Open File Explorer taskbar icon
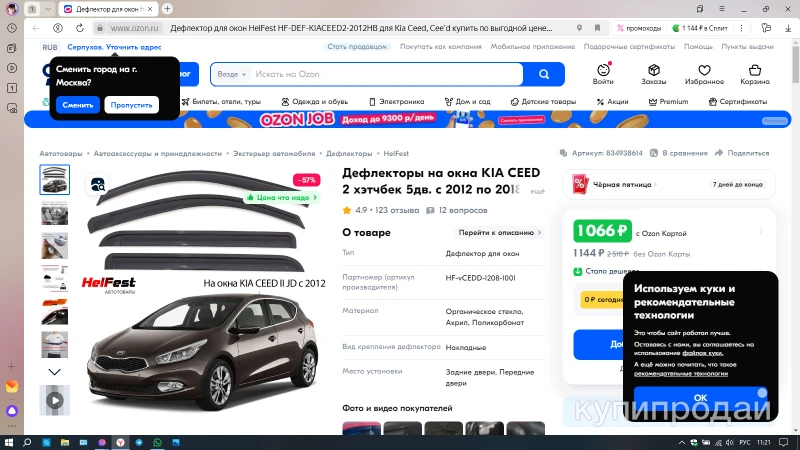Screen dimensions: 800x450 coord(64,442)
